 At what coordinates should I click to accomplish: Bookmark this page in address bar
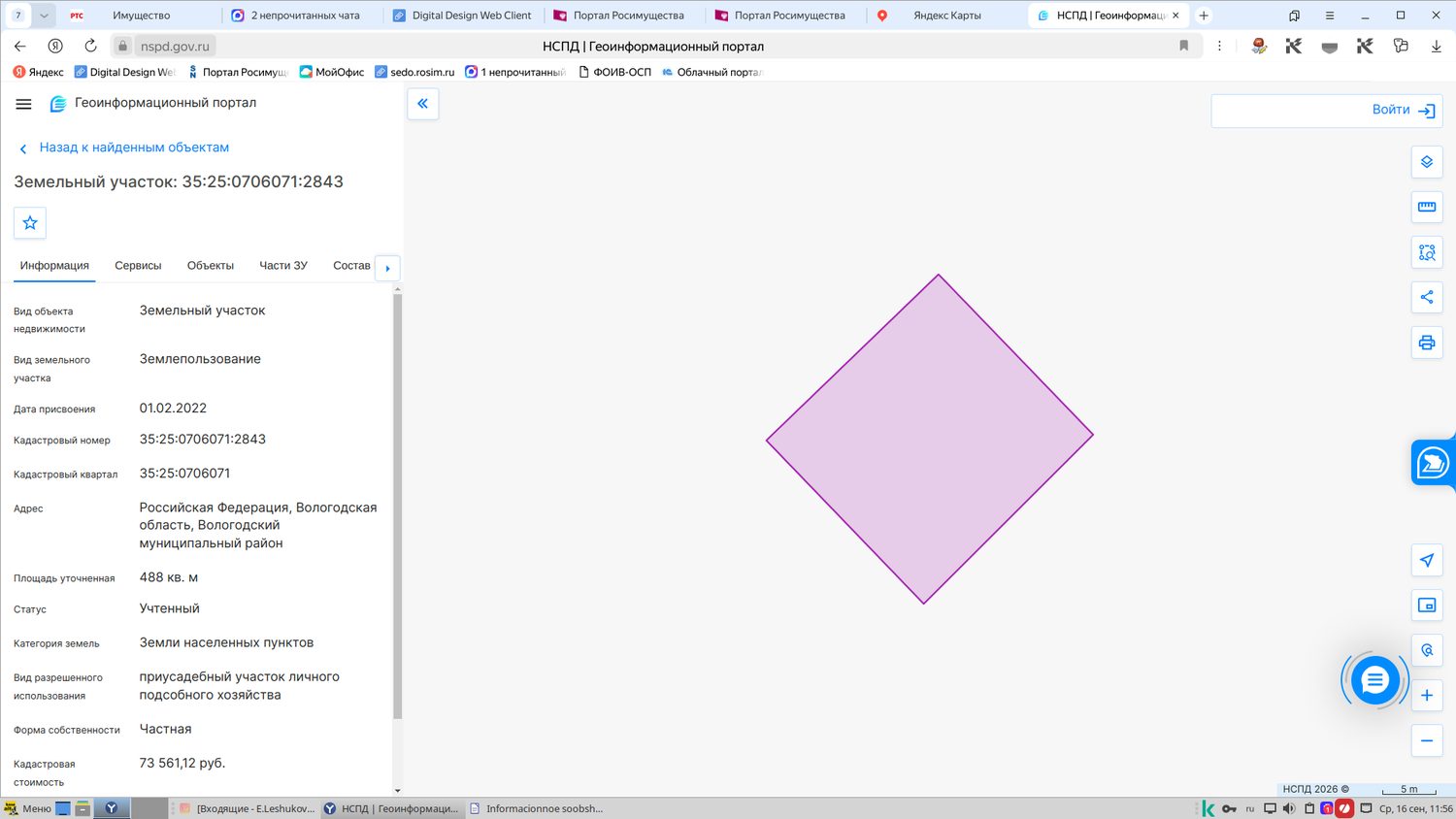(x=1183, y=46)
